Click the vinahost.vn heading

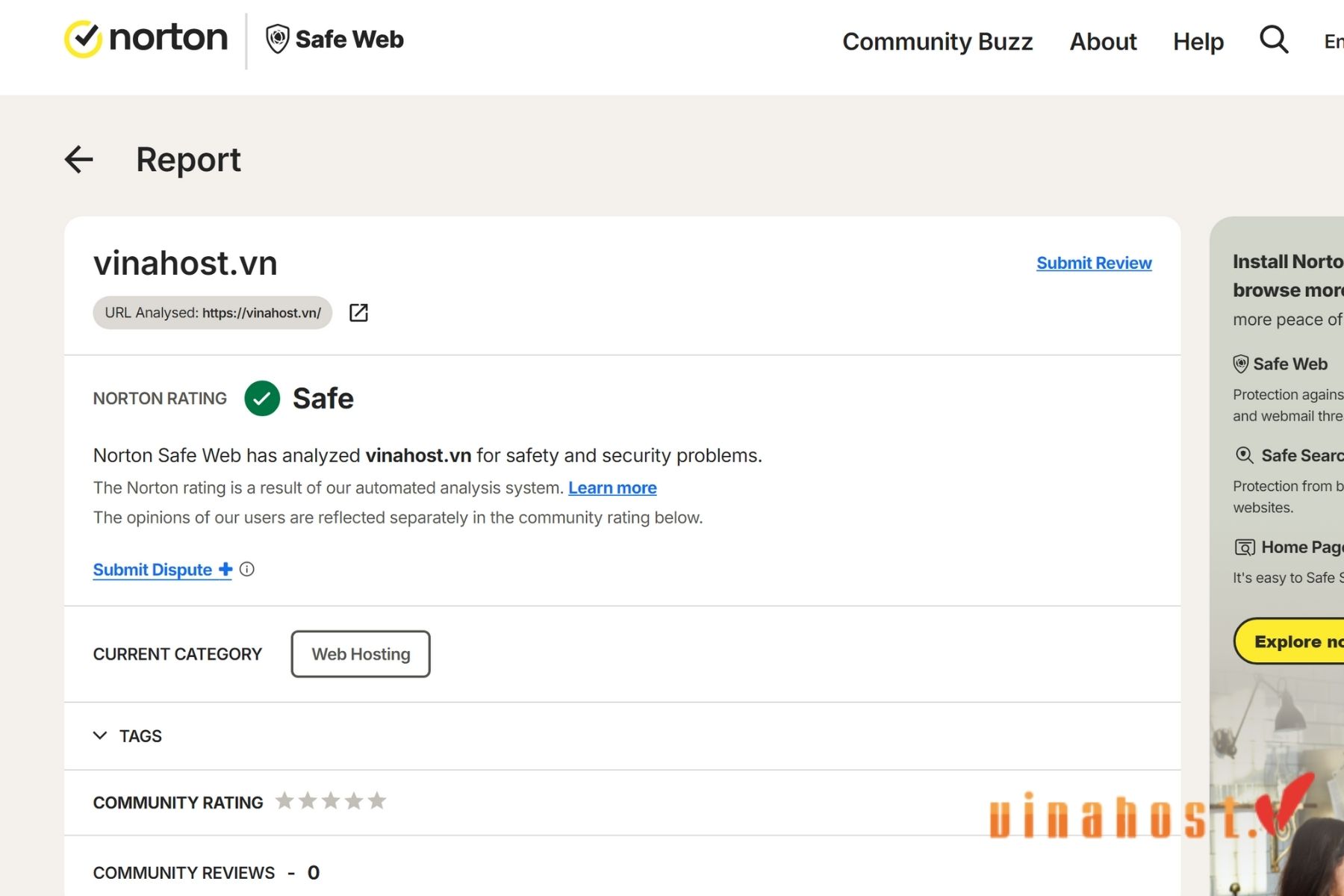click(x=185, y=264)
